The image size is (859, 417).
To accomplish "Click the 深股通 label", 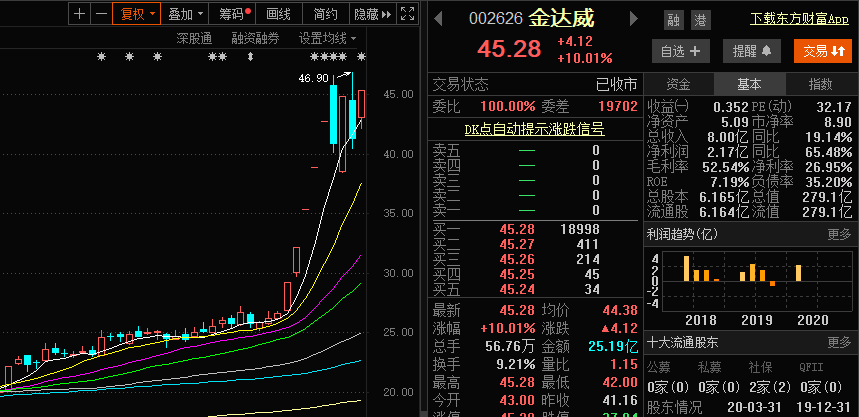I will (194, 38).
